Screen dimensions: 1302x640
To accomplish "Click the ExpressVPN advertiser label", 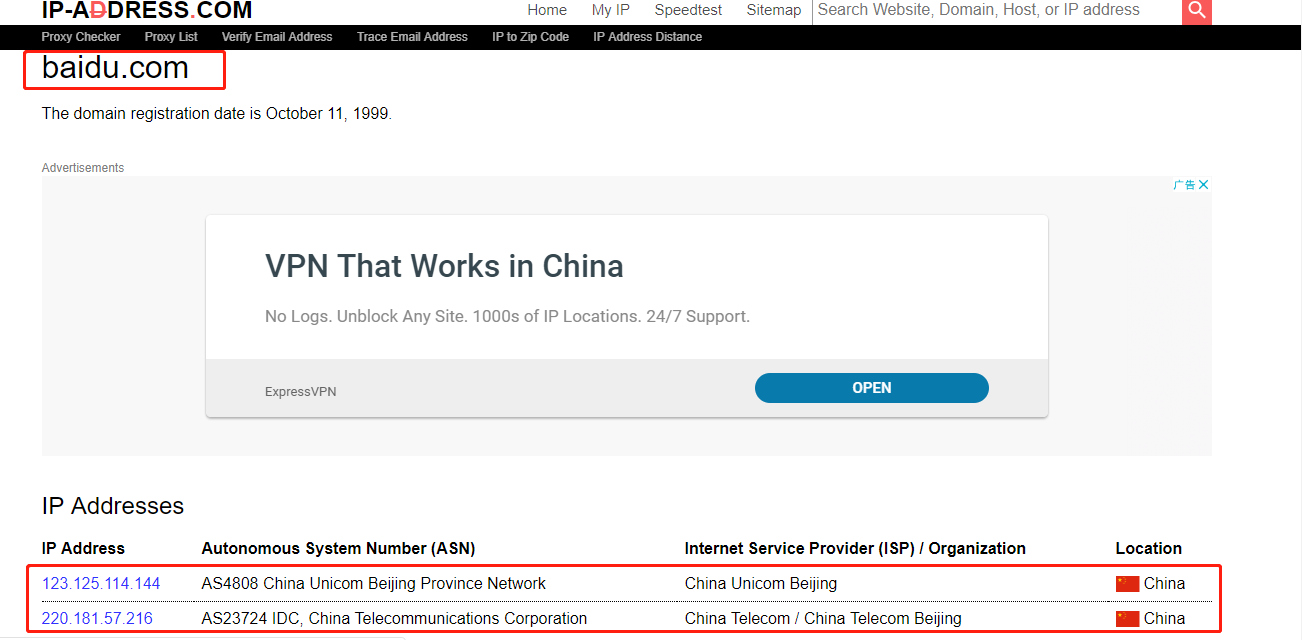I will click(301, 392).
